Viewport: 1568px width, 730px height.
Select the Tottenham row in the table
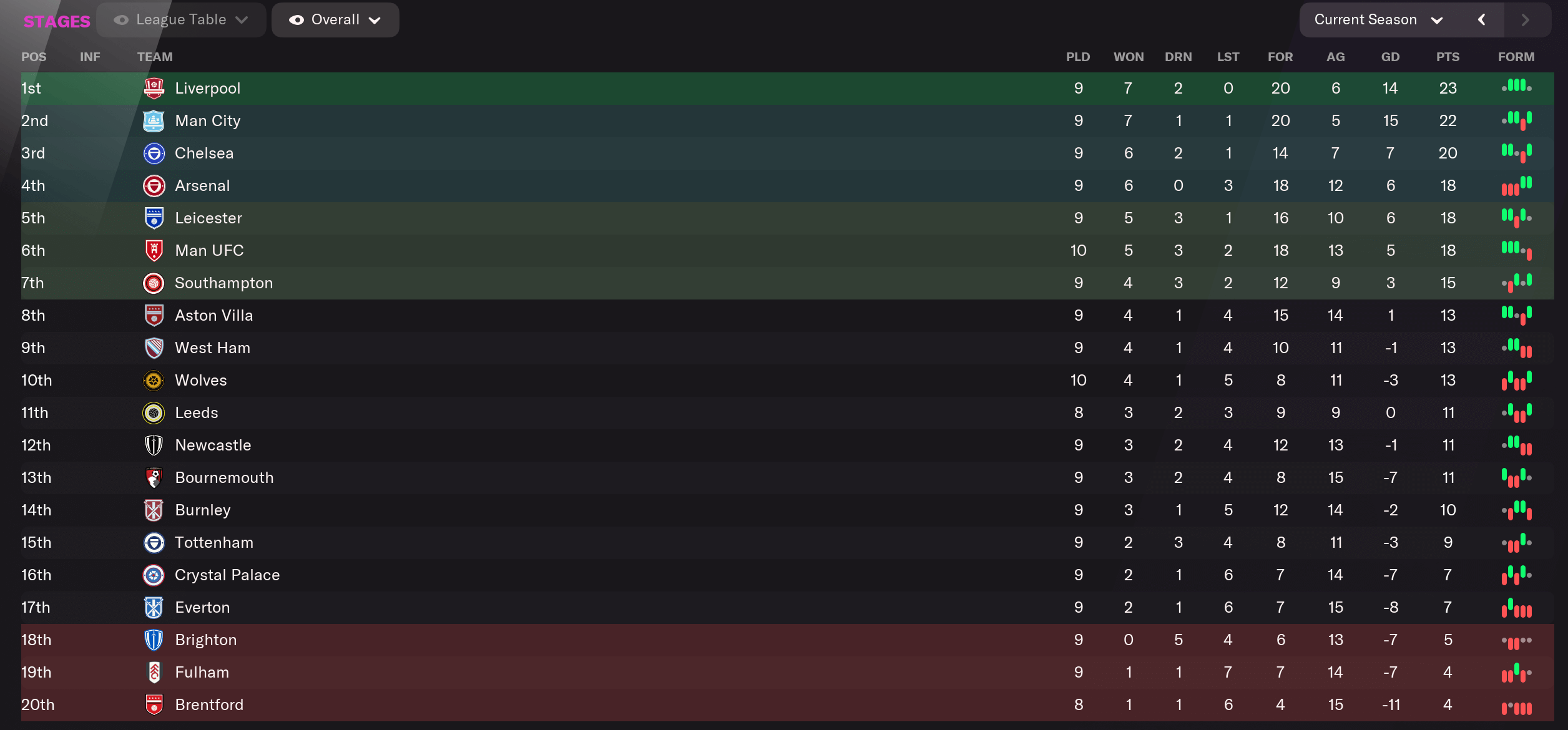[x=214, y=542]
